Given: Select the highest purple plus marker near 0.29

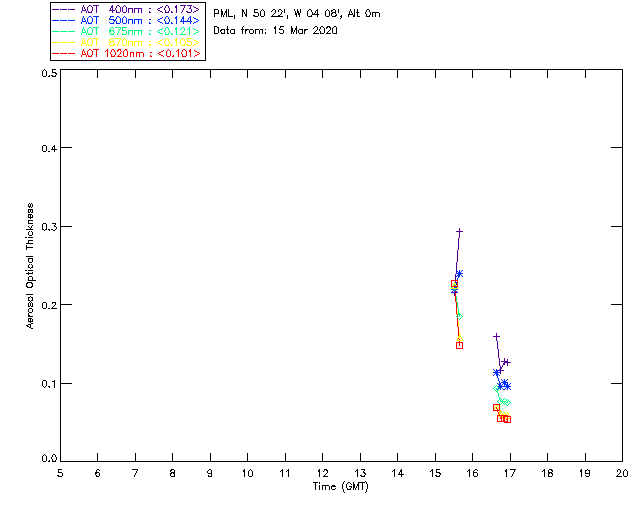Looking at the screenshot, I should (x=459, y=232).
